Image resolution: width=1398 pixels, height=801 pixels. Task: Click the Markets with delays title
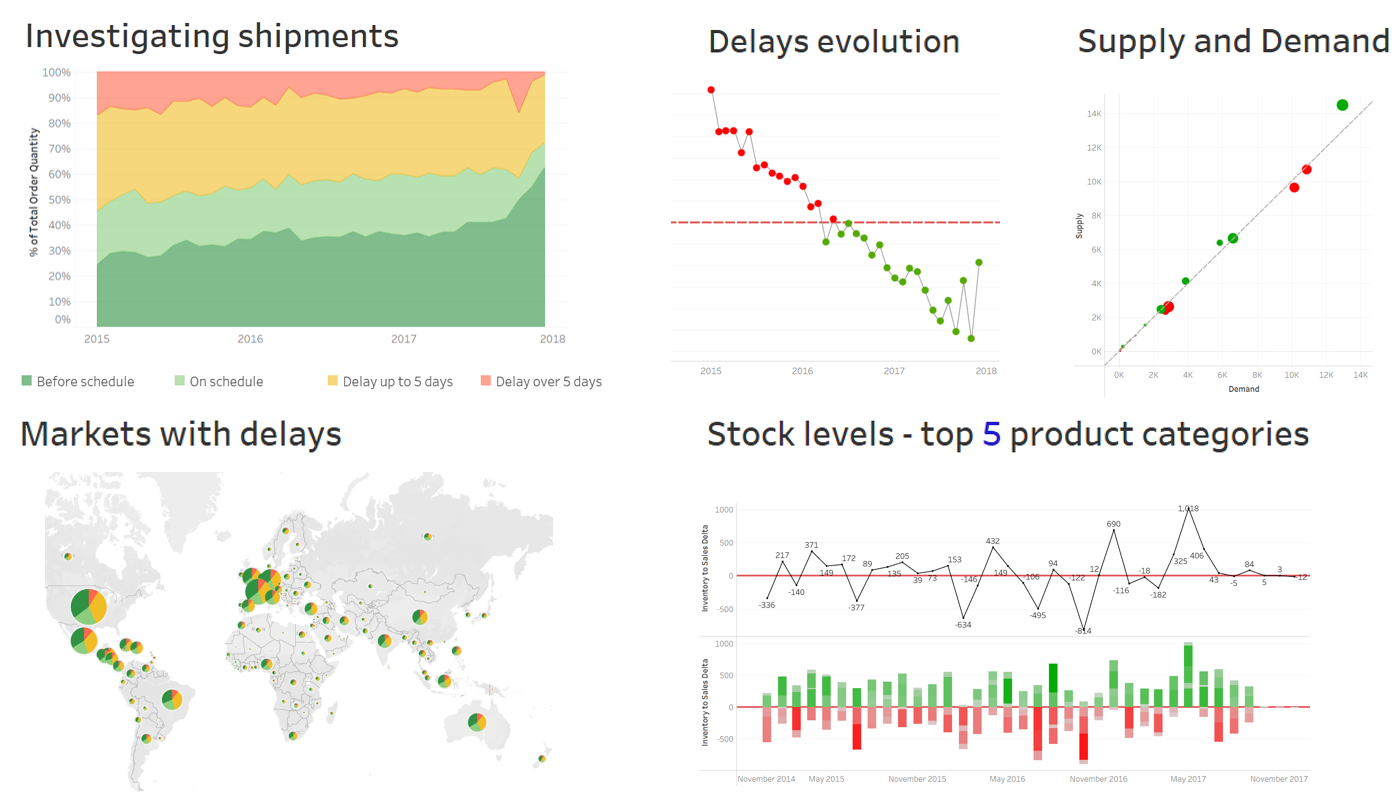[x=181, y=434]
